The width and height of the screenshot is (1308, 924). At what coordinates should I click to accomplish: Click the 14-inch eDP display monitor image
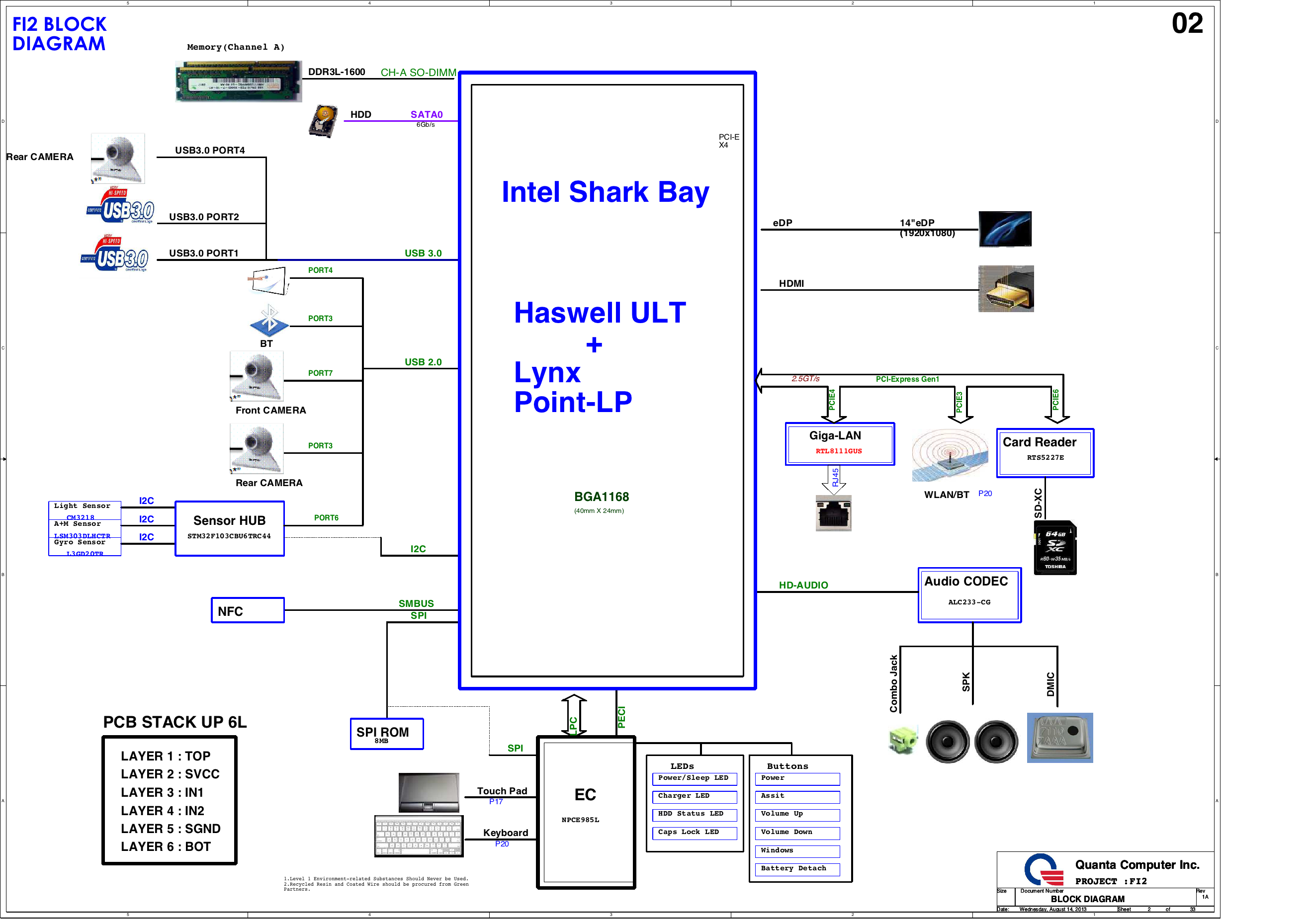(x=1005, y=229)
